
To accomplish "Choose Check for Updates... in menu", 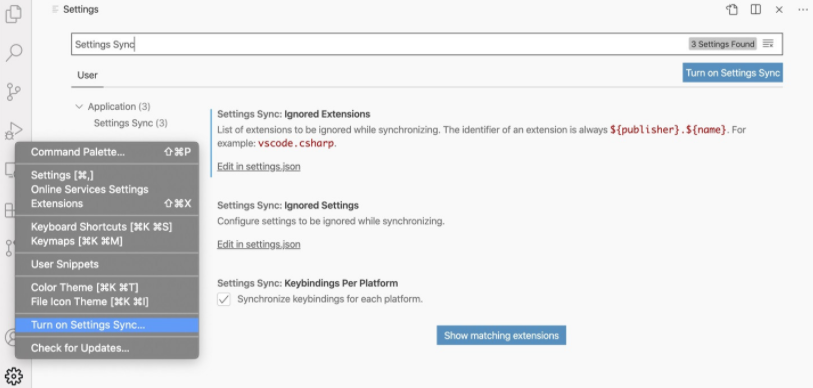I will click(x=107, y=348).
